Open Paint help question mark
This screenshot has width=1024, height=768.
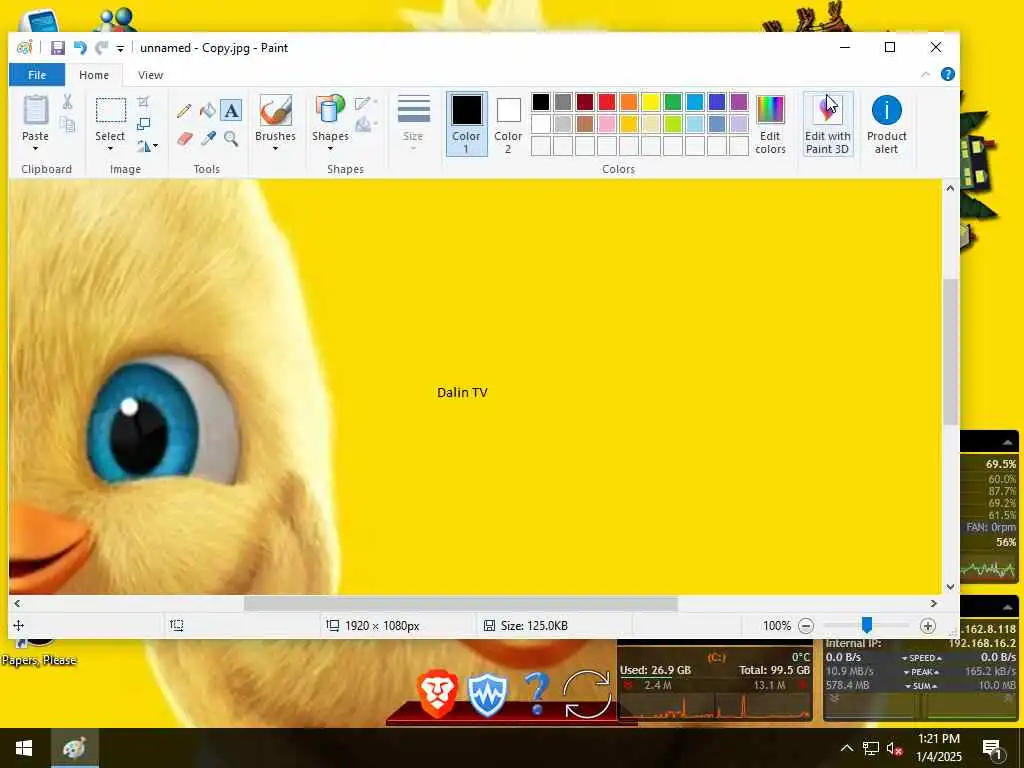[x=948, y=74]
